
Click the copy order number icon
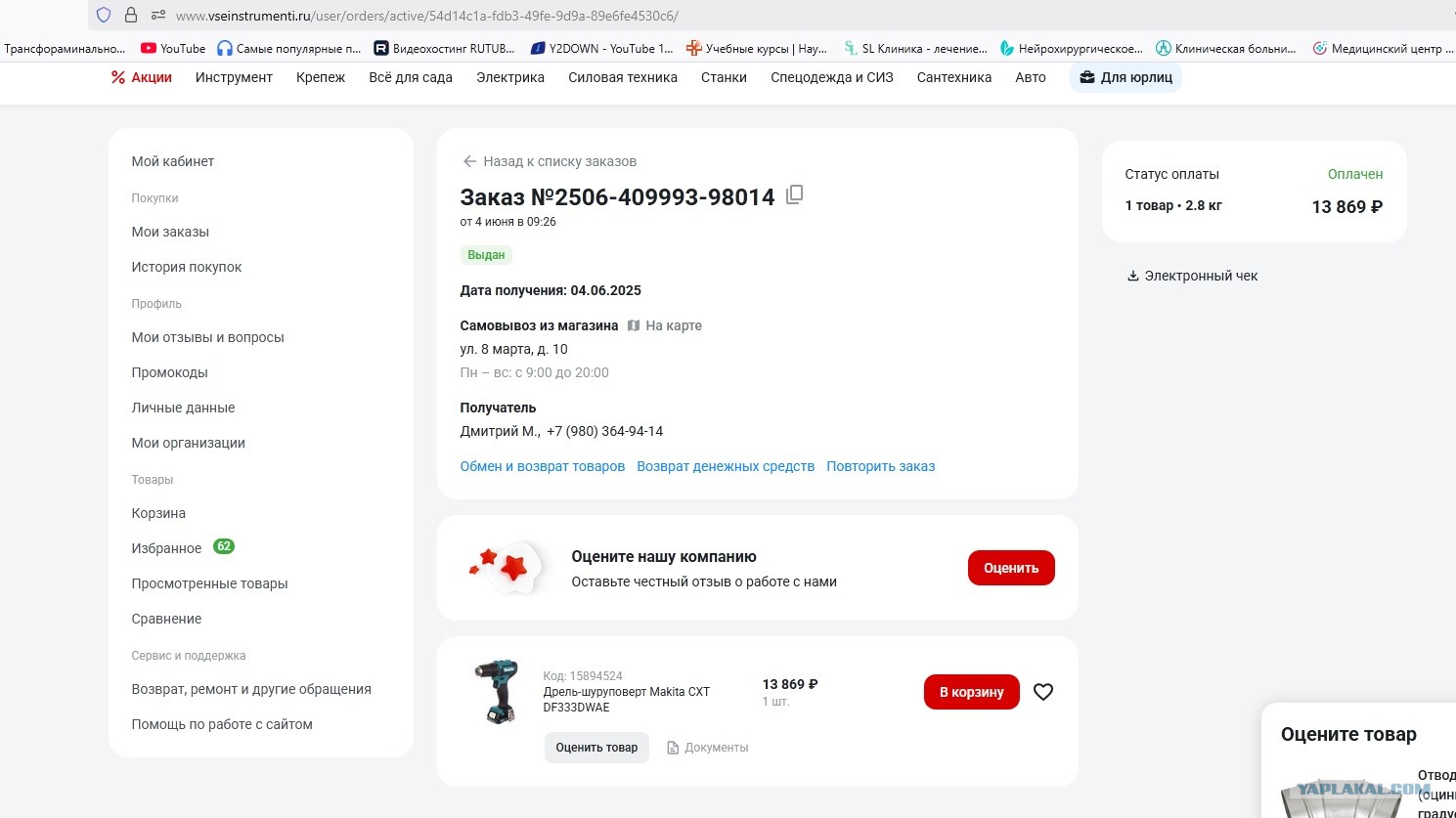coord(794,194)
